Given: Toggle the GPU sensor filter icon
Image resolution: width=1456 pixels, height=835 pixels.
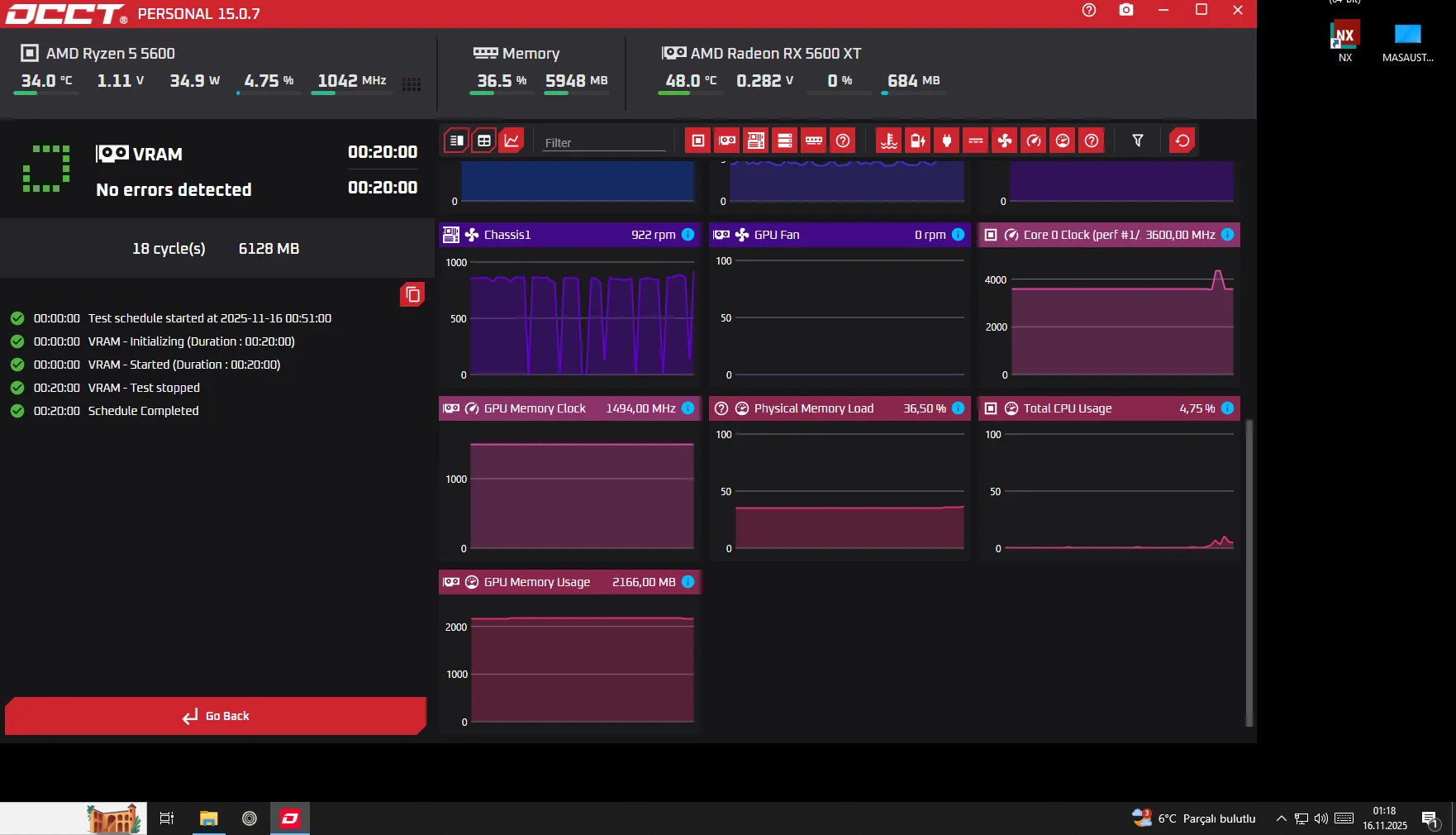Looking at the screenshot, I should click(x=727, y=141).
